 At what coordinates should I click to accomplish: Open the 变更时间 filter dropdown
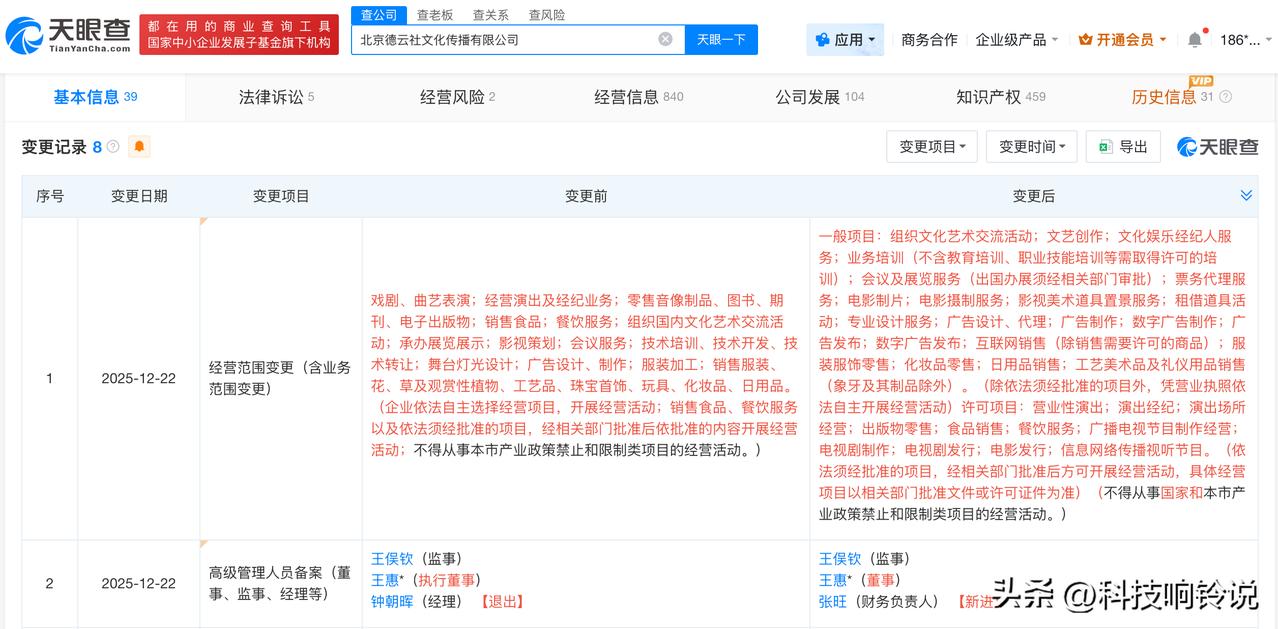pos(1031,146)
